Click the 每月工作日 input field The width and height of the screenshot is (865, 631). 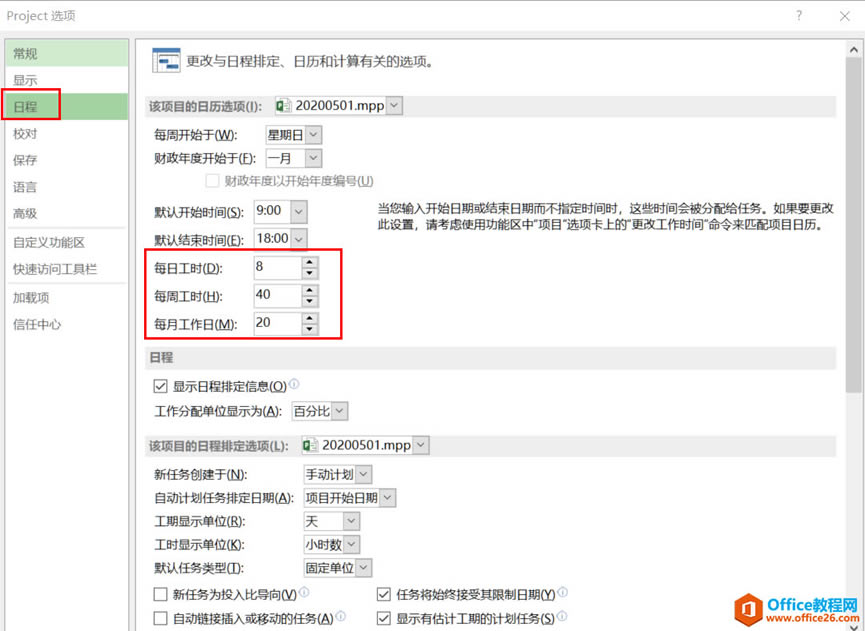[277, 324]
